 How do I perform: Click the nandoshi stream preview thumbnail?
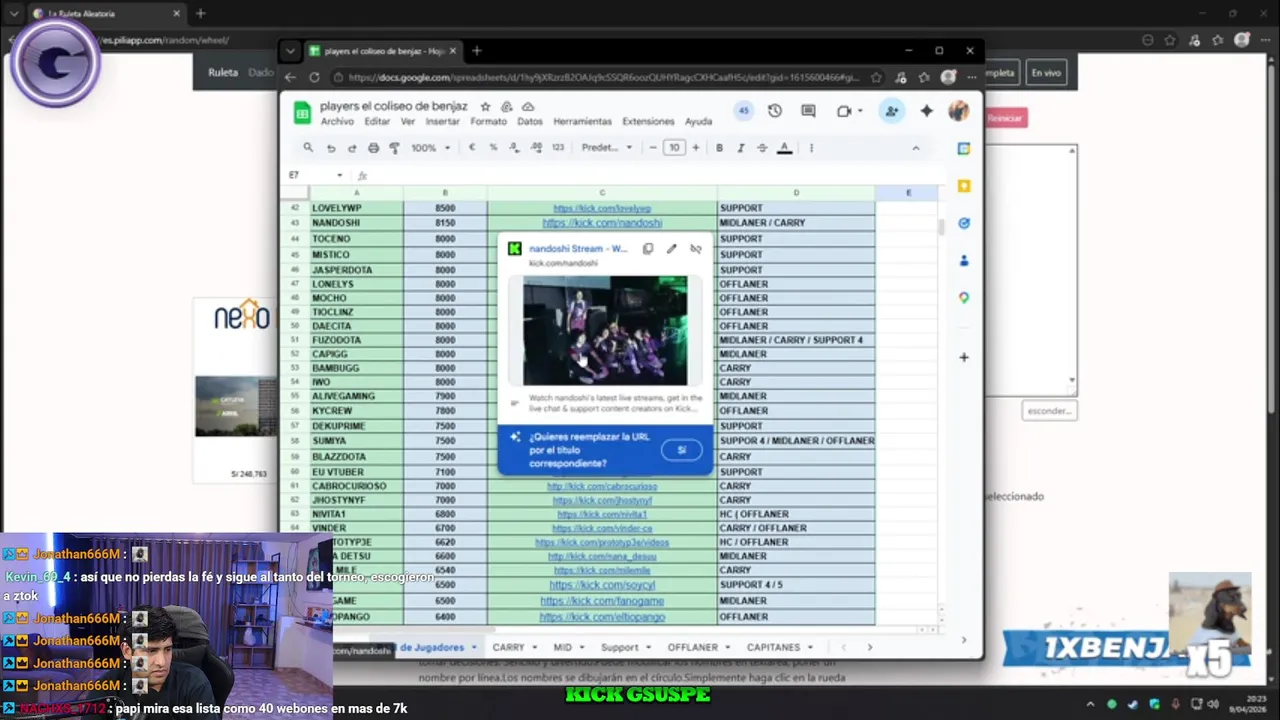[605, 331]
